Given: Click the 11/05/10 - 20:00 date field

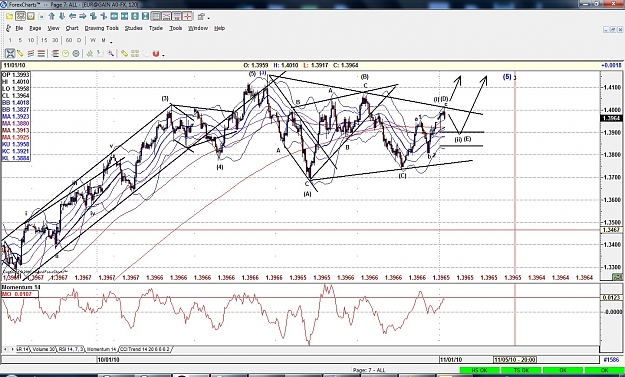Looking at the screenshot, I should (515, 360).
